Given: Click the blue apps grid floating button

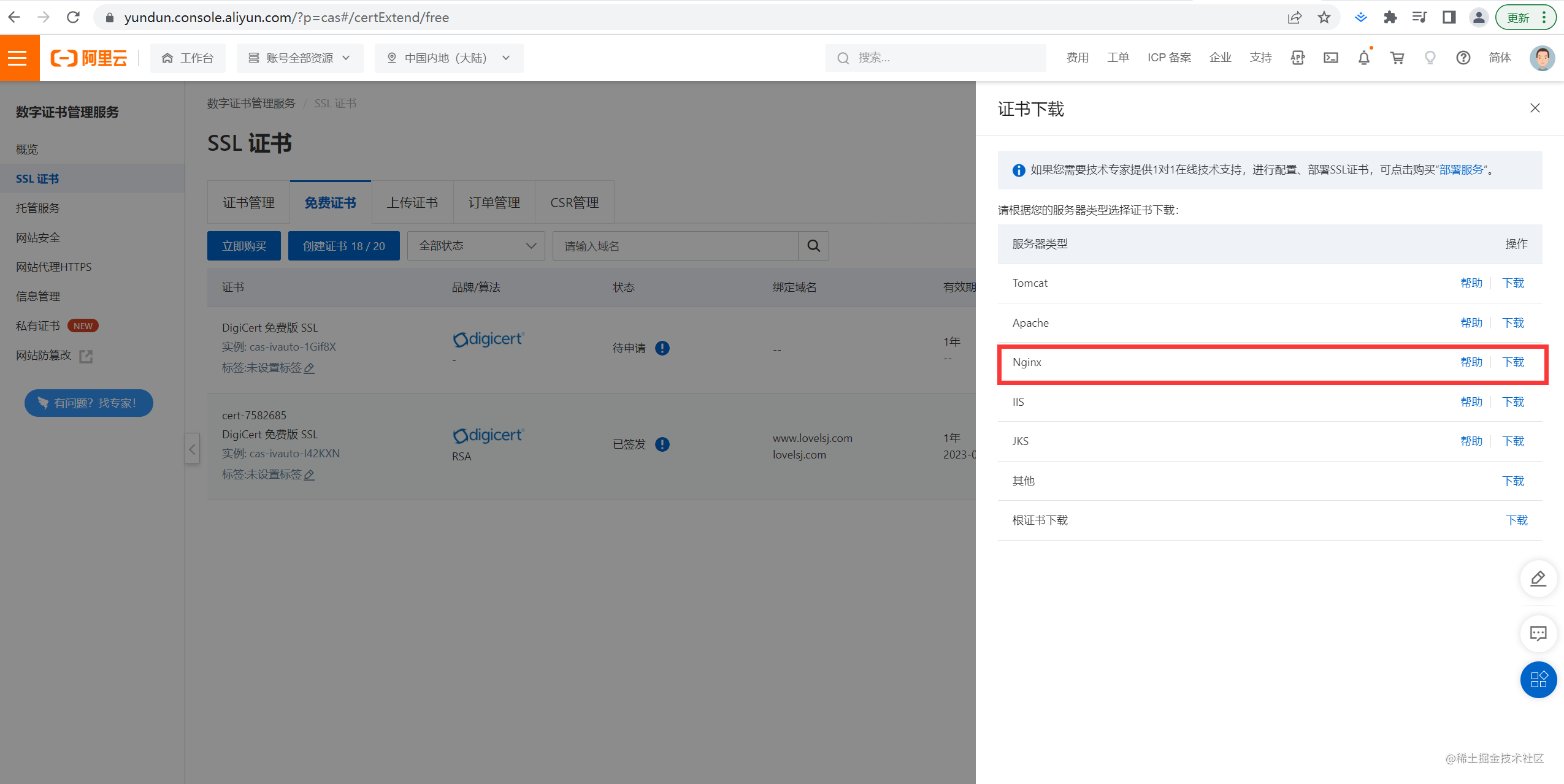Looking at the screenshot, I should (x=1538, y=680).
